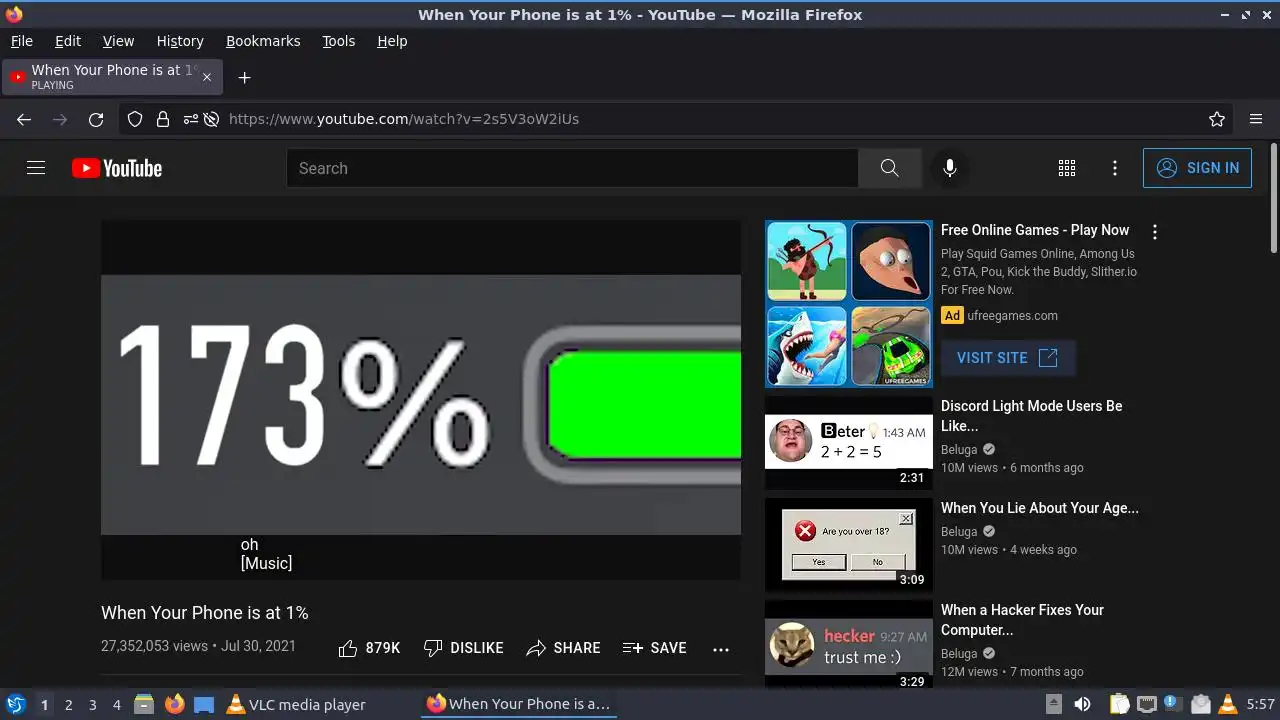The image size is (1280, 720).
Task: Open the Bookmarks menu
Action: pyautogui.click(x=263, y=41)
